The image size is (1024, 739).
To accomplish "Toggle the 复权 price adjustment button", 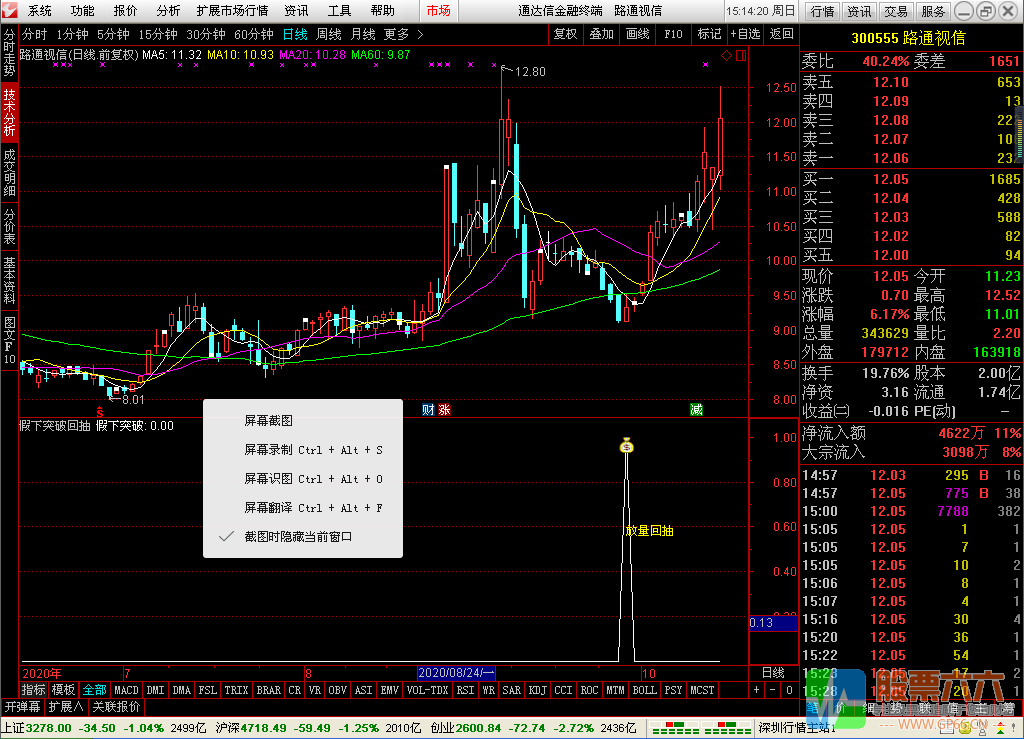I will [565, 34].
